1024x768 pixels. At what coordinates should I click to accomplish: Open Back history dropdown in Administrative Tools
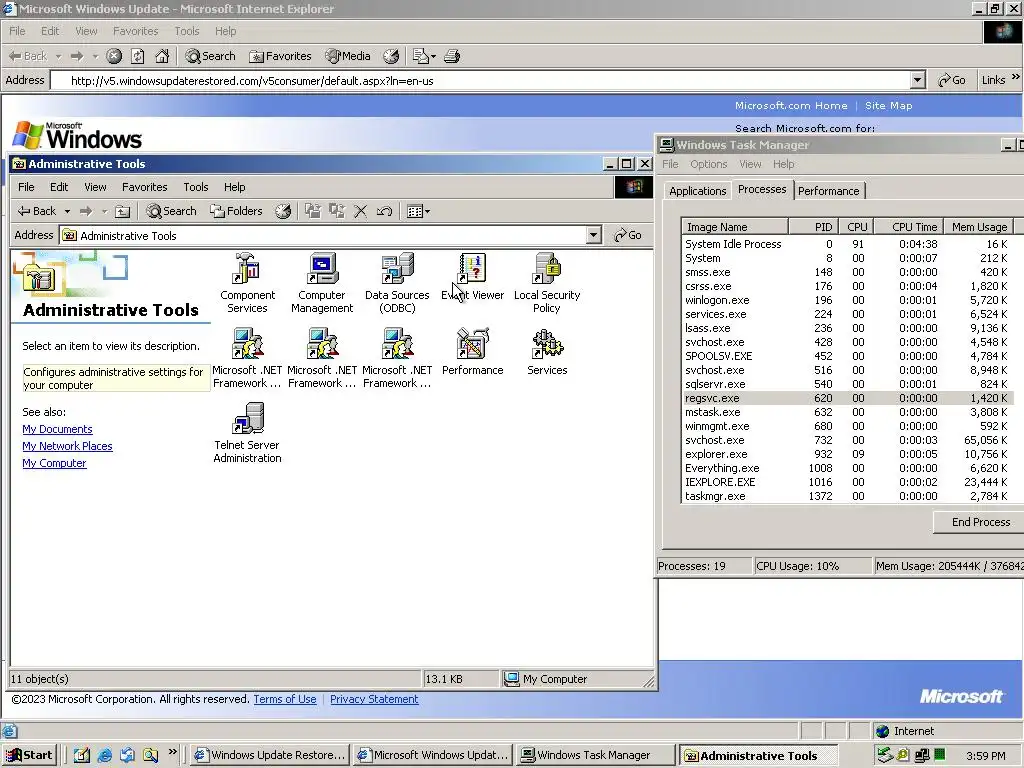click(x=67, y=212)
